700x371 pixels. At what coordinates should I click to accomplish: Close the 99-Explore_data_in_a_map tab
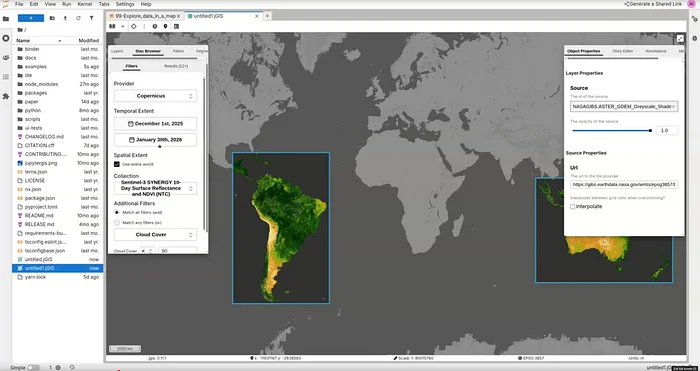pyautogui.click(x=179, y=16)
